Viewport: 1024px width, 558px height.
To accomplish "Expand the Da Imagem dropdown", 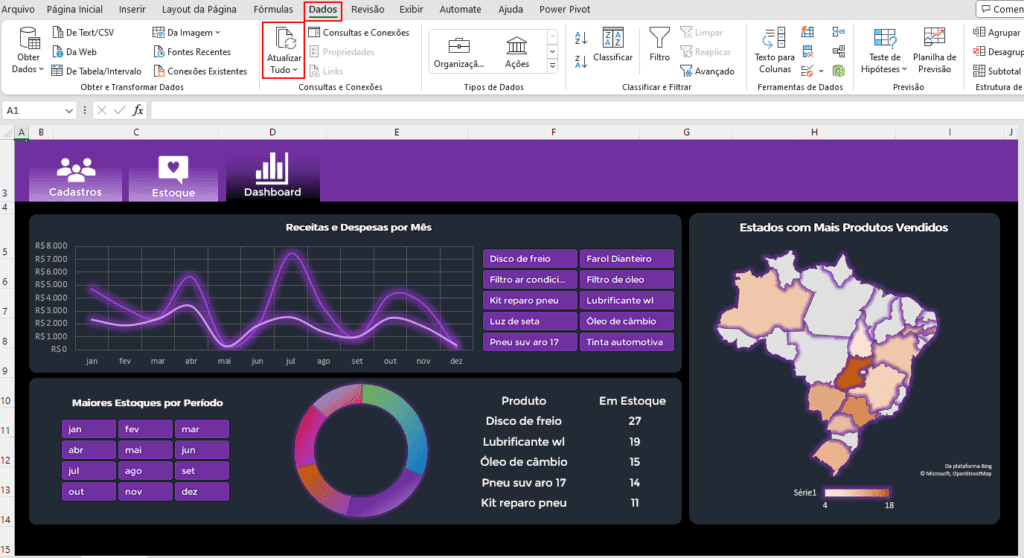I will coord(217,33).
